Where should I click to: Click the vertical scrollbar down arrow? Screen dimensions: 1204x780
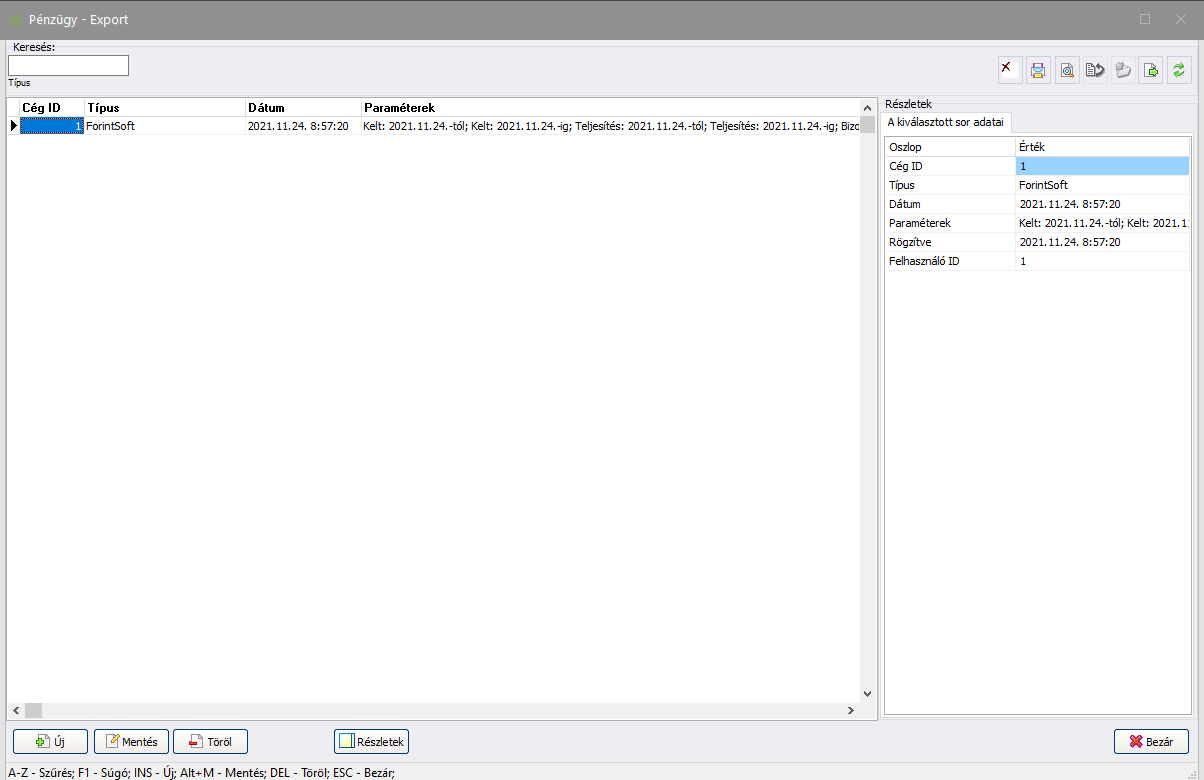867,693
